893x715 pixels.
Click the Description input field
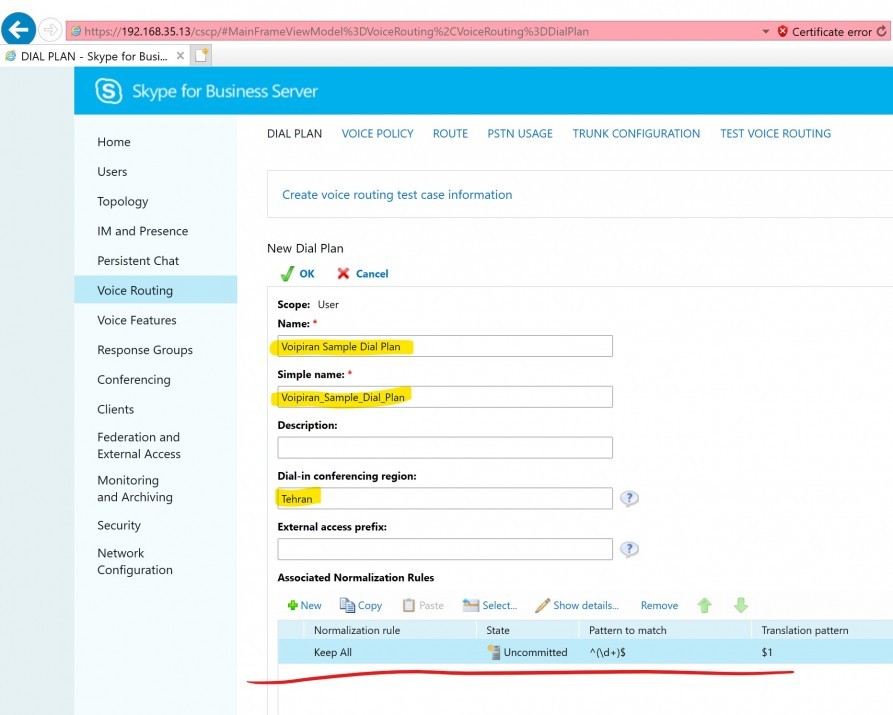pos(445,448)
